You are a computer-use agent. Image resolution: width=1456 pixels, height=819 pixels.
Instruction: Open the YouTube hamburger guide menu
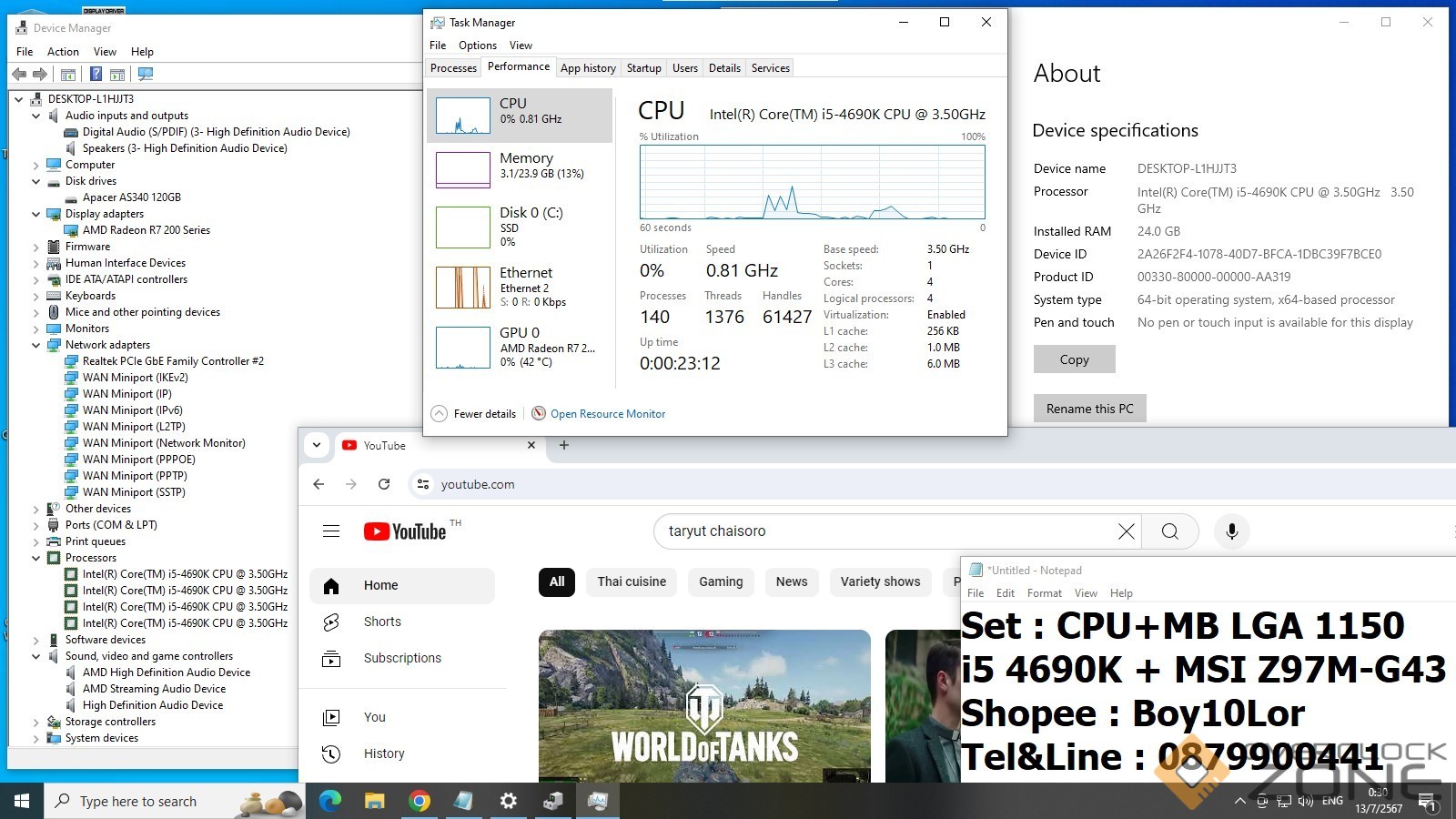(331, 531)
